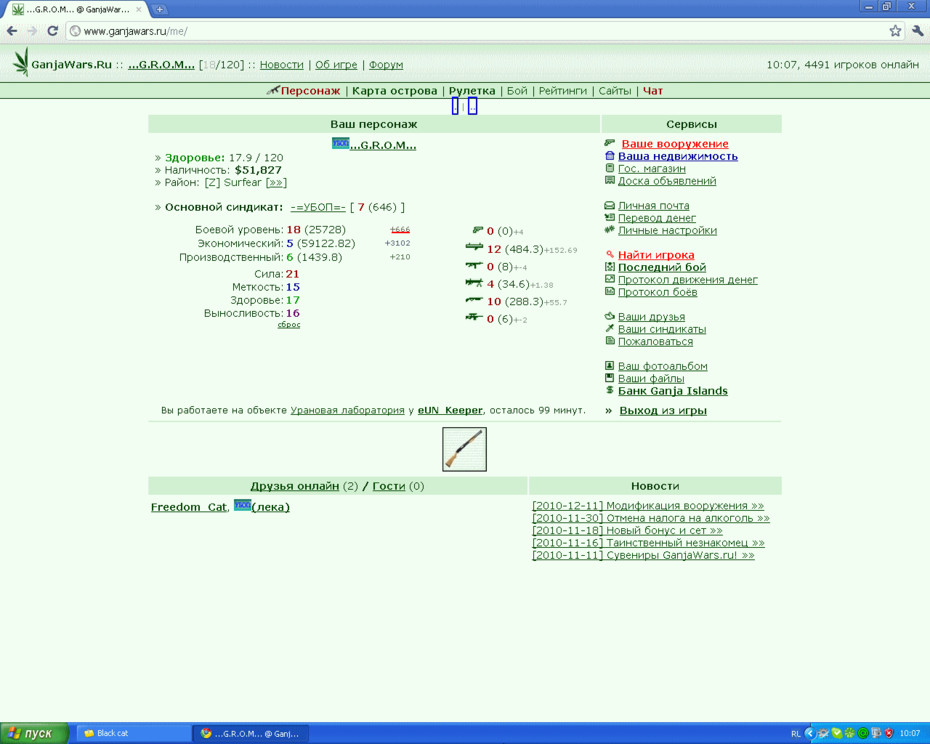Click the icon beside Ваши друзья
Image resolution: width=930 pixels, height=744 pixels.
coord(609,316)
